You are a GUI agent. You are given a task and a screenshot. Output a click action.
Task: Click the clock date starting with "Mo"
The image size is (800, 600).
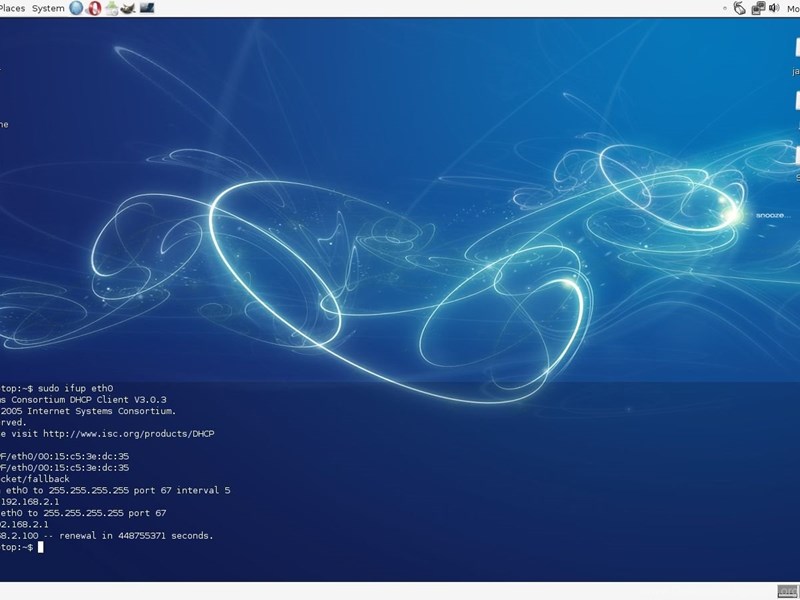(793, 8)
